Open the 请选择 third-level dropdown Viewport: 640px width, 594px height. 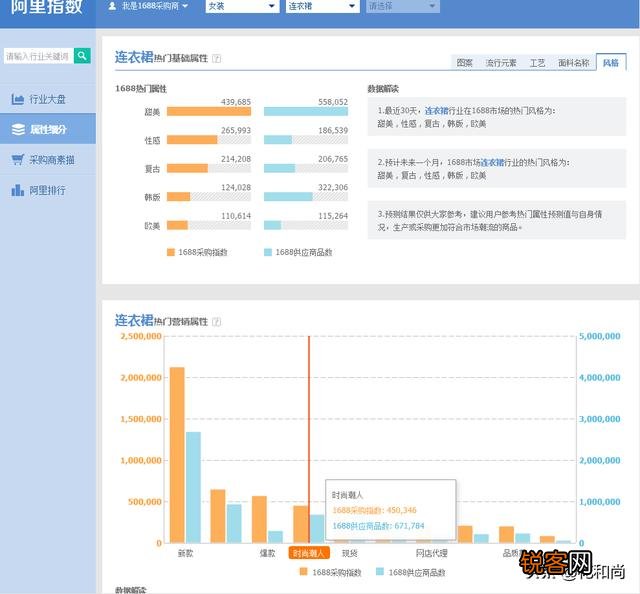click(403, 6)
